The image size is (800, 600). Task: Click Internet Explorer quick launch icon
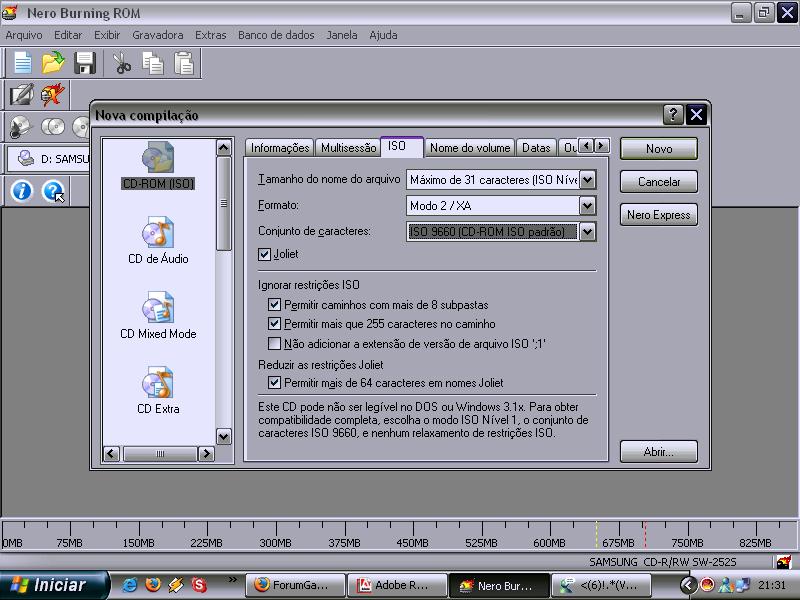coord(130,585)
